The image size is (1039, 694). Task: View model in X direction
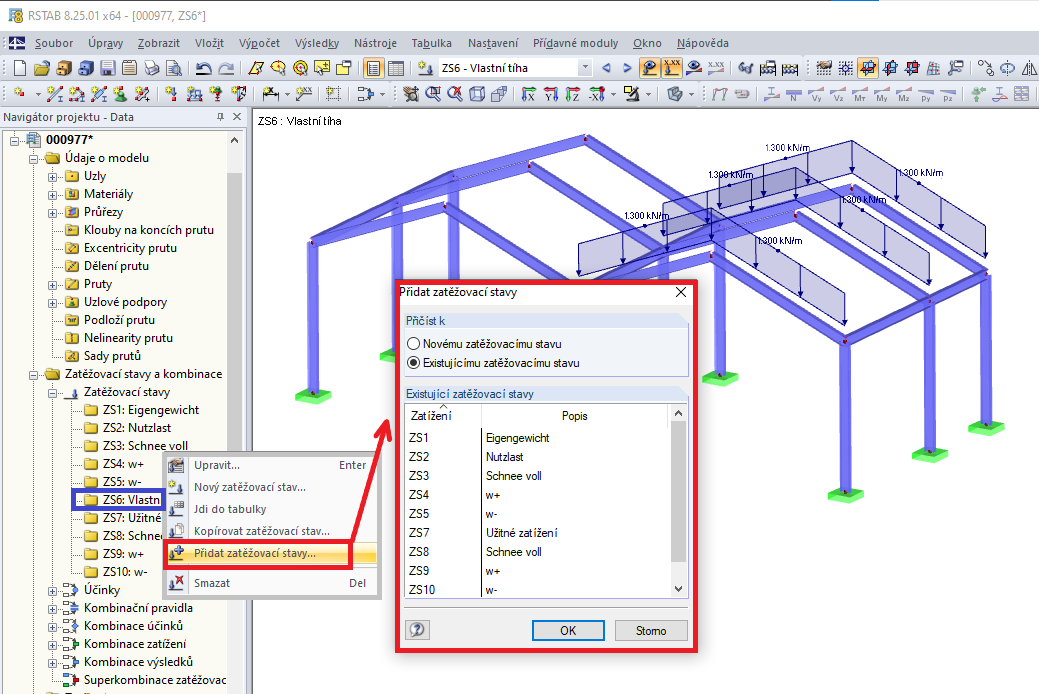pyautogui.click(x=529, y=94)
